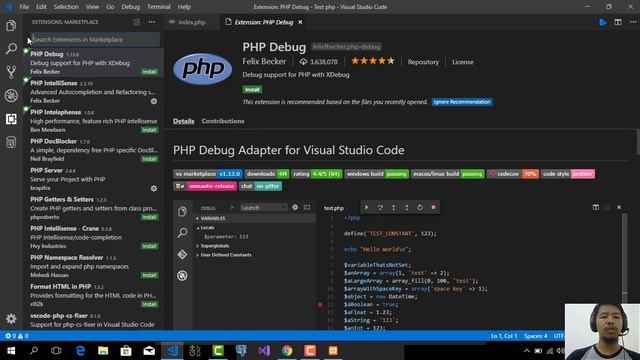Click the chat on gitter badge

pos(260,186)
